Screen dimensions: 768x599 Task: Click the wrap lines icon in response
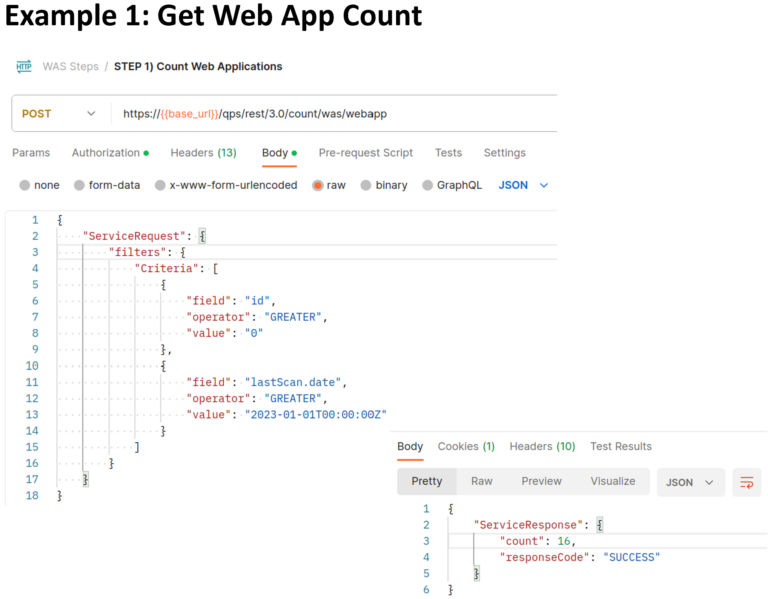pos(746,482)
